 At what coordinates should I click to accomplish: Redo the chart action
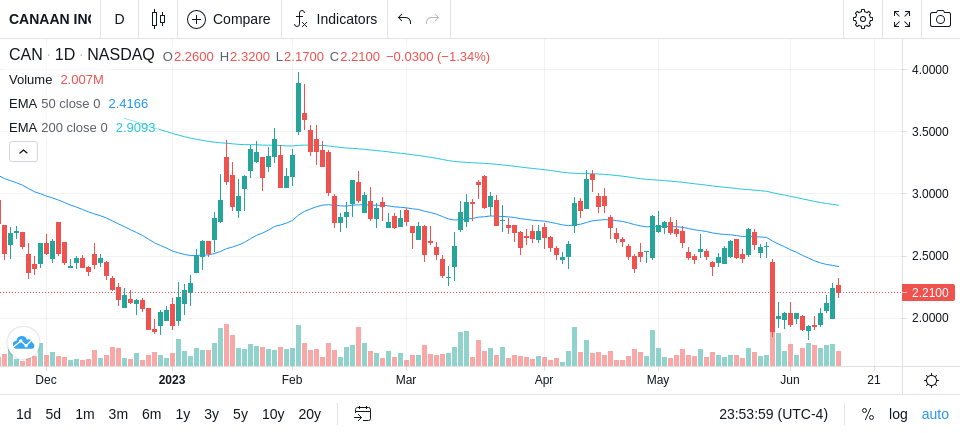pos(433,19)
